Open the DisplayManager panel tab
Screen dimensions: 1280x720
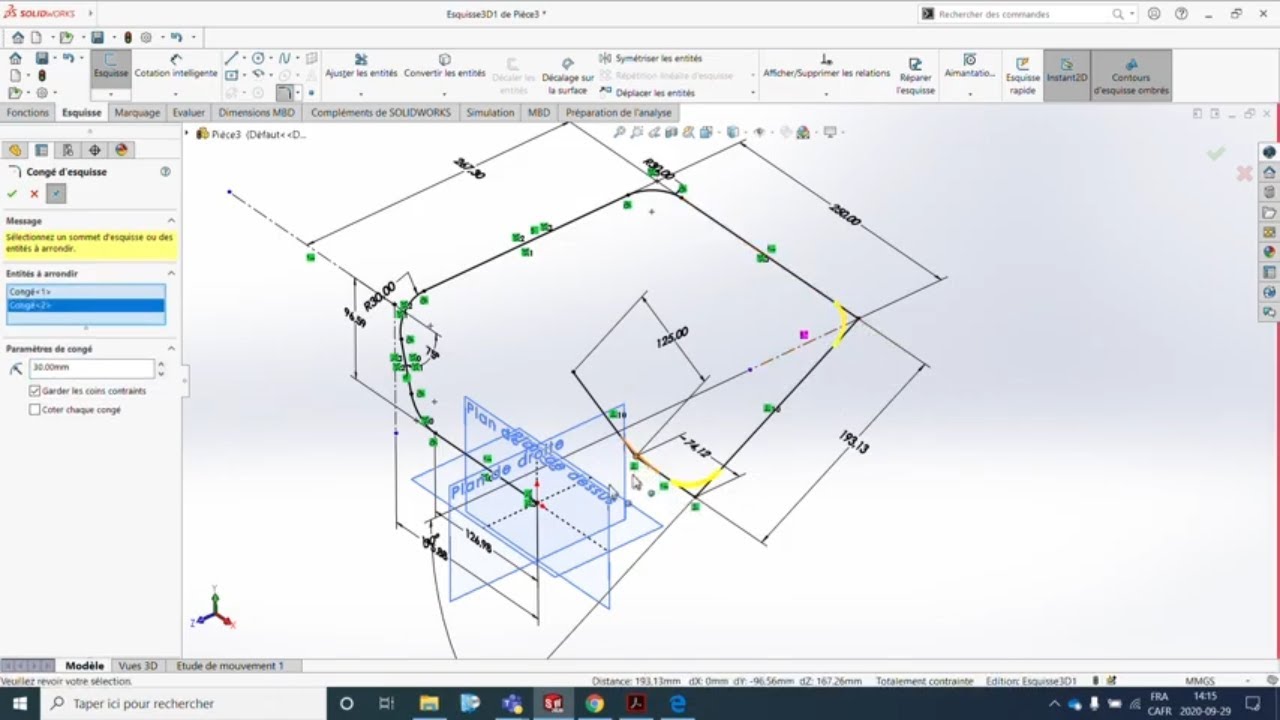[x=122, y=150]
